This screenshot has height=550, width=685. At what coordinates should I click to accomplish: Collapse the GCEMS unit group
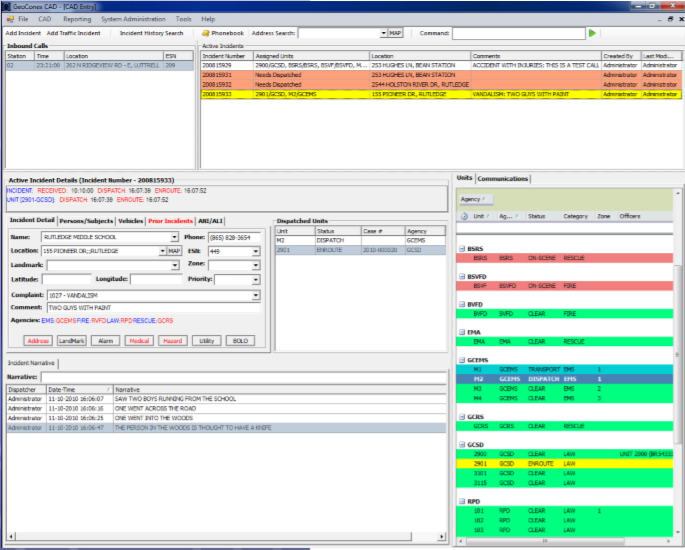pyautogui.click(x=461, y=358)
